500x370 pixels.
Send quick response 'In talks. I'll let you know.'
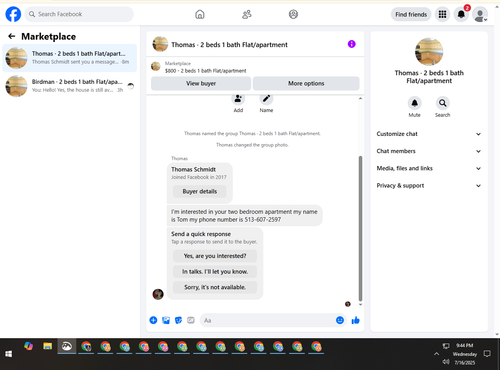(x=215, y=272)
